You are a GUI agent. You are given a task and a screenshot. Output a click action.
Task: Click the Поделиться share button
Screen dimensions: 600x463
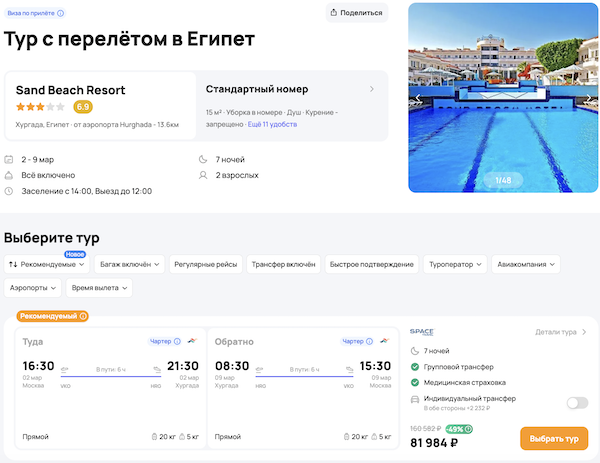(357, 13)
